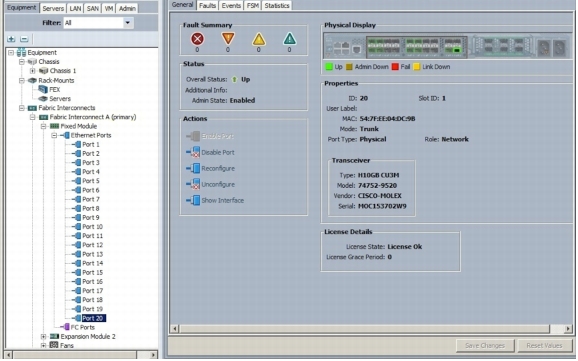This screenshot has height=361, width=578.
Task: Collapse the Equipment root node
Action: pyautogui.click(x=11, y=53)
